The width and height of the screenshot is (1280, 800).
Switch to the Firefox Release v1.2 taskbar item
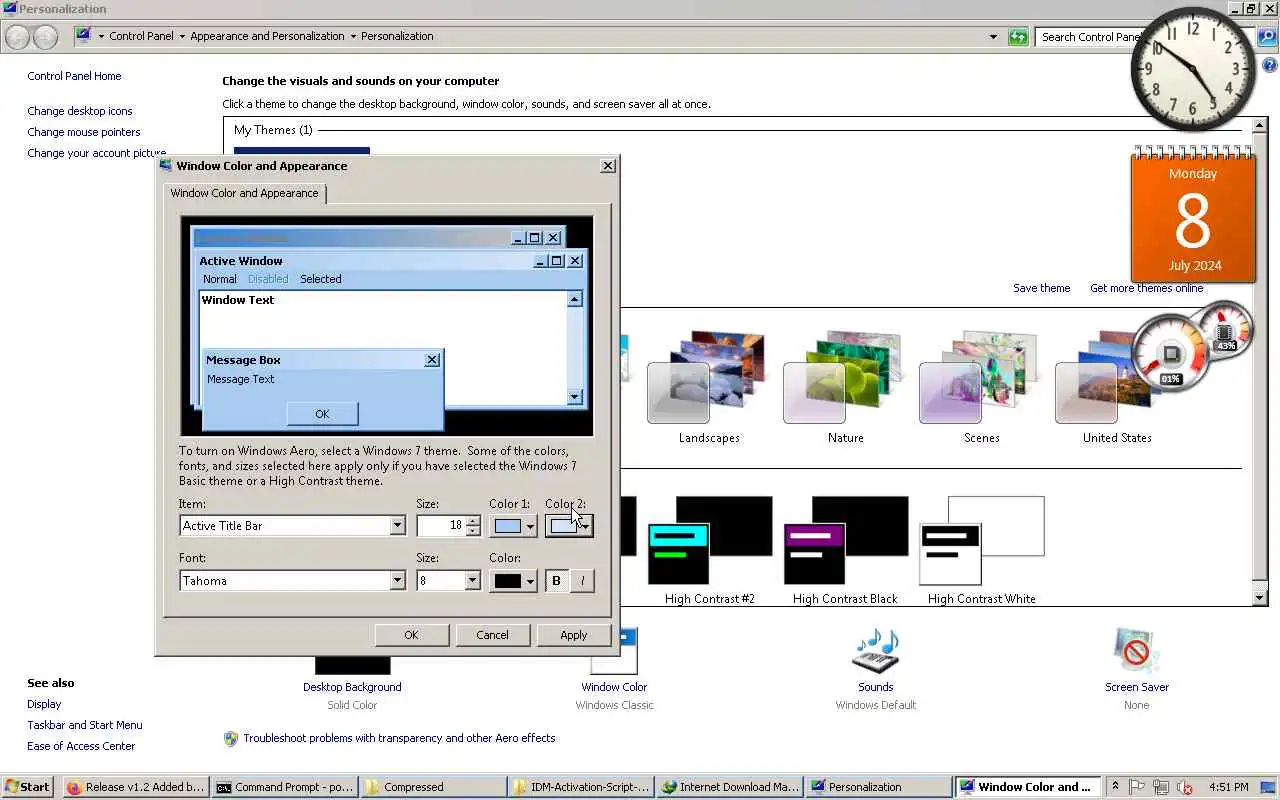(136, 787)
